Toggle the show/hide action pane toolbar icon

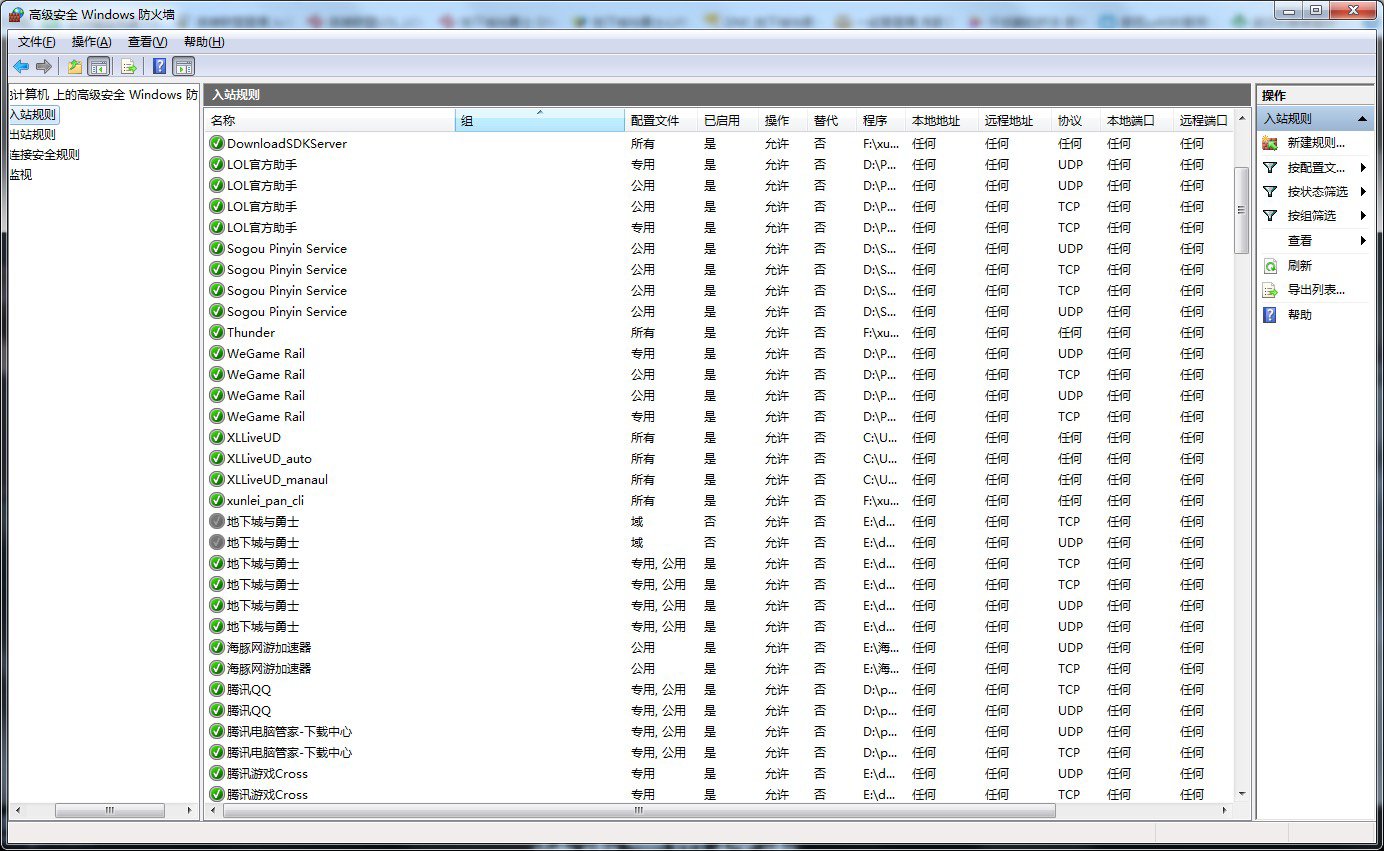pos(183,67)
